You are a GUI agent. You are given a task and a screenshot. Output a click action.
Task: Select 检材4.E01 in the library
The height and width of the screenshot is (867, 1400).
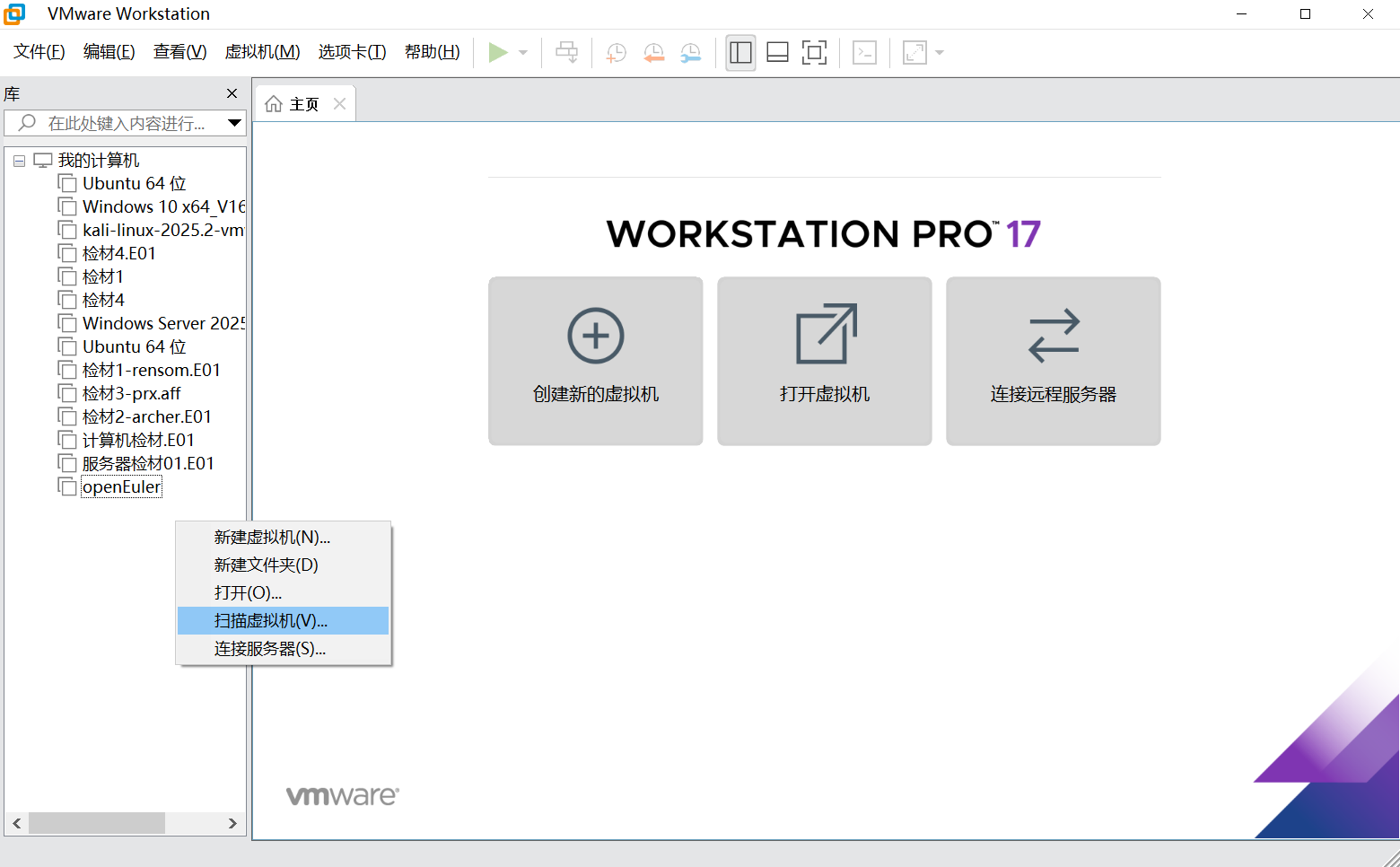[119, 253]
